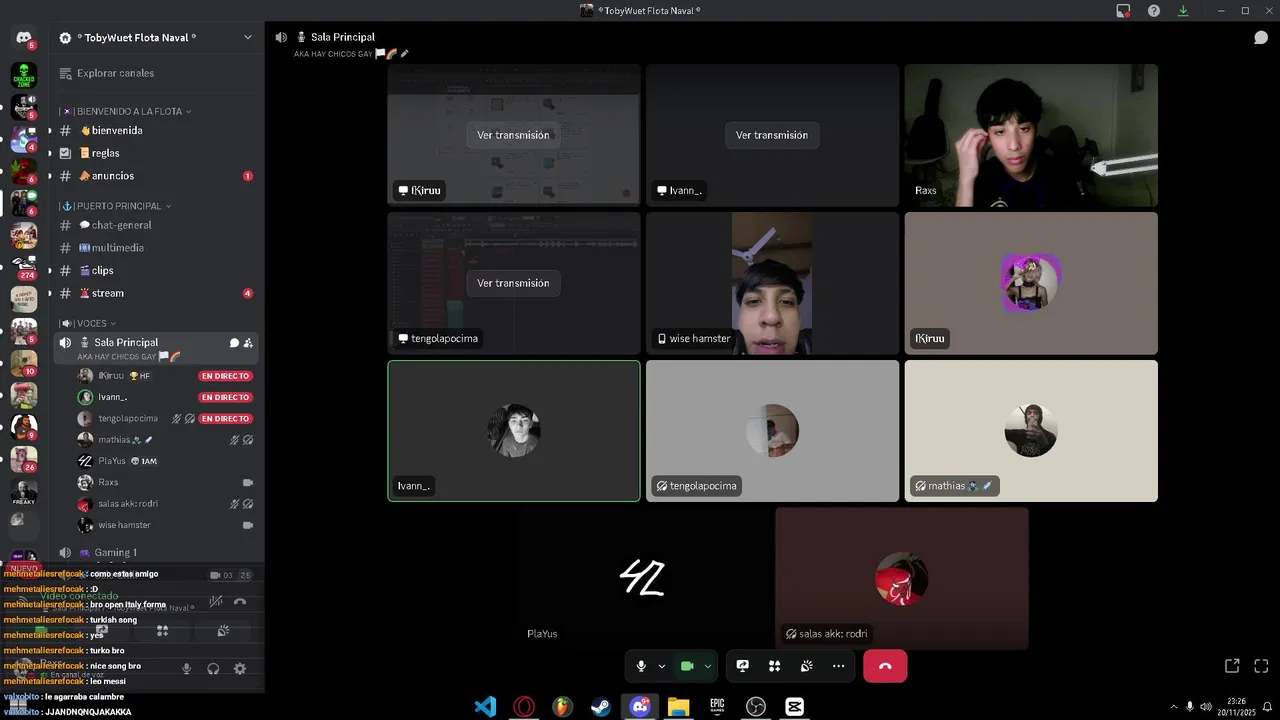The width and height of the screenshot is (1280, 720).
Task: Open OBS Studio from taskbar
Action: coord(756,707)
